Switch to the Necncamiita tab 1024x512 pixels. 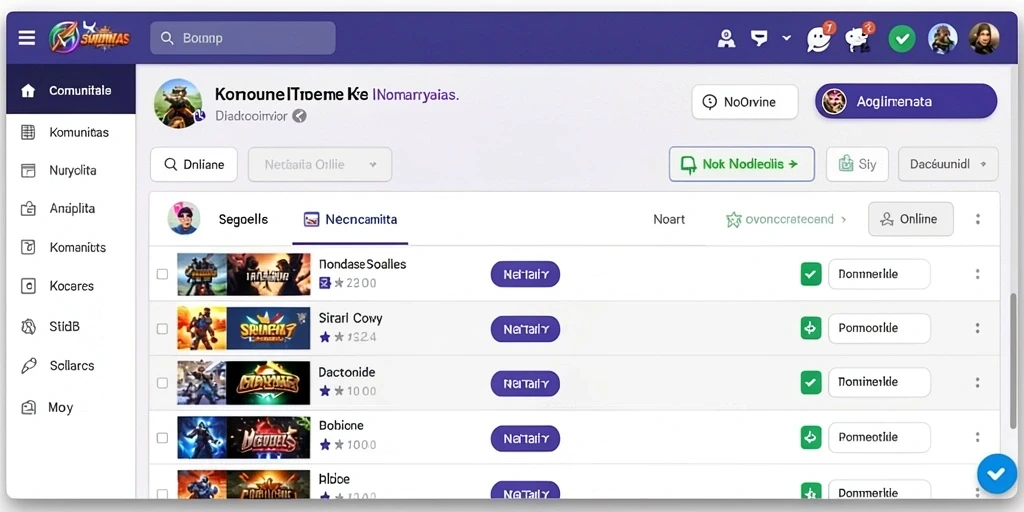[351, 219]
